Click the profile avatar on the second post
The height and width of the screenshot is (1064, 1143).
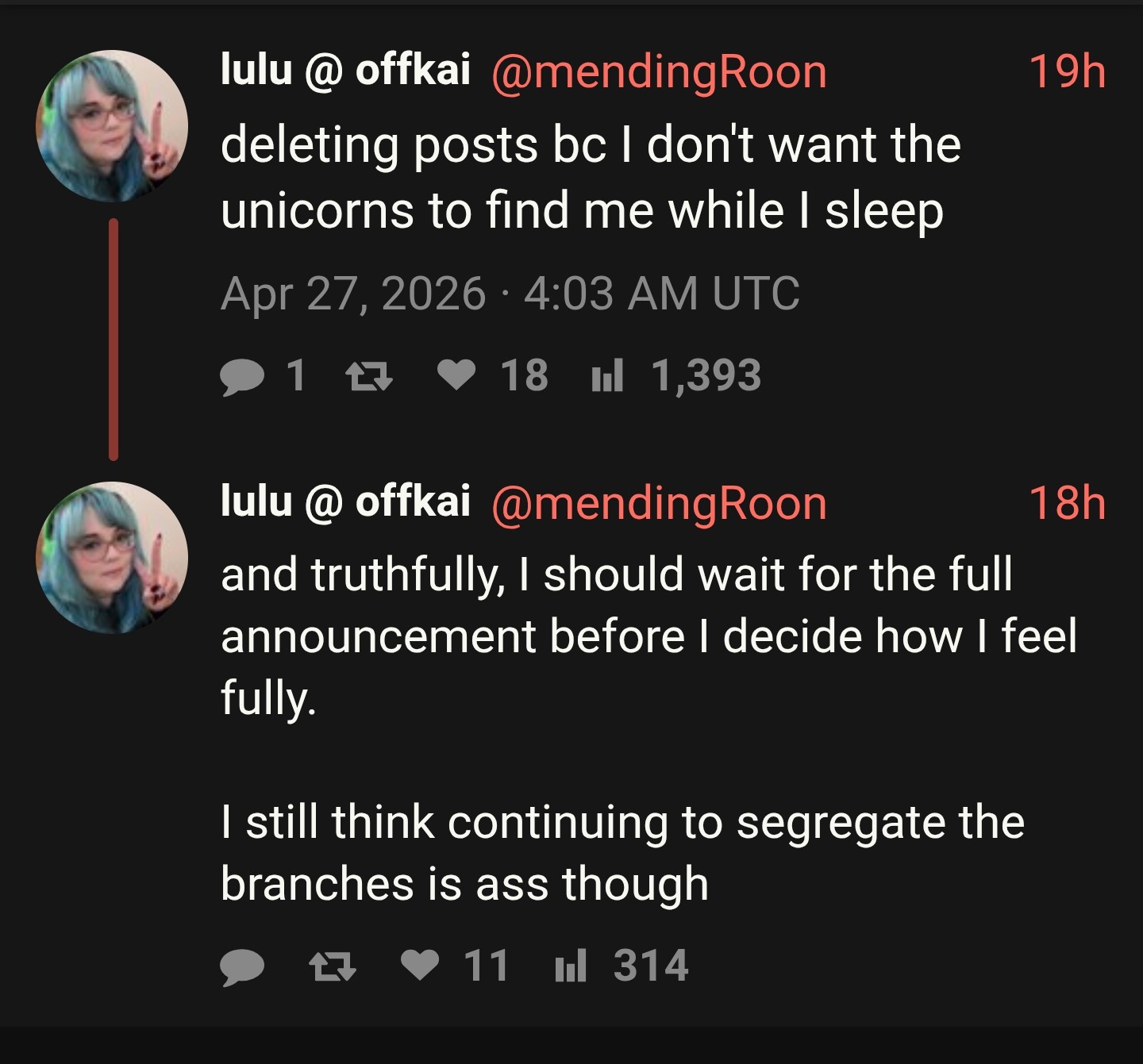(112, 557)
